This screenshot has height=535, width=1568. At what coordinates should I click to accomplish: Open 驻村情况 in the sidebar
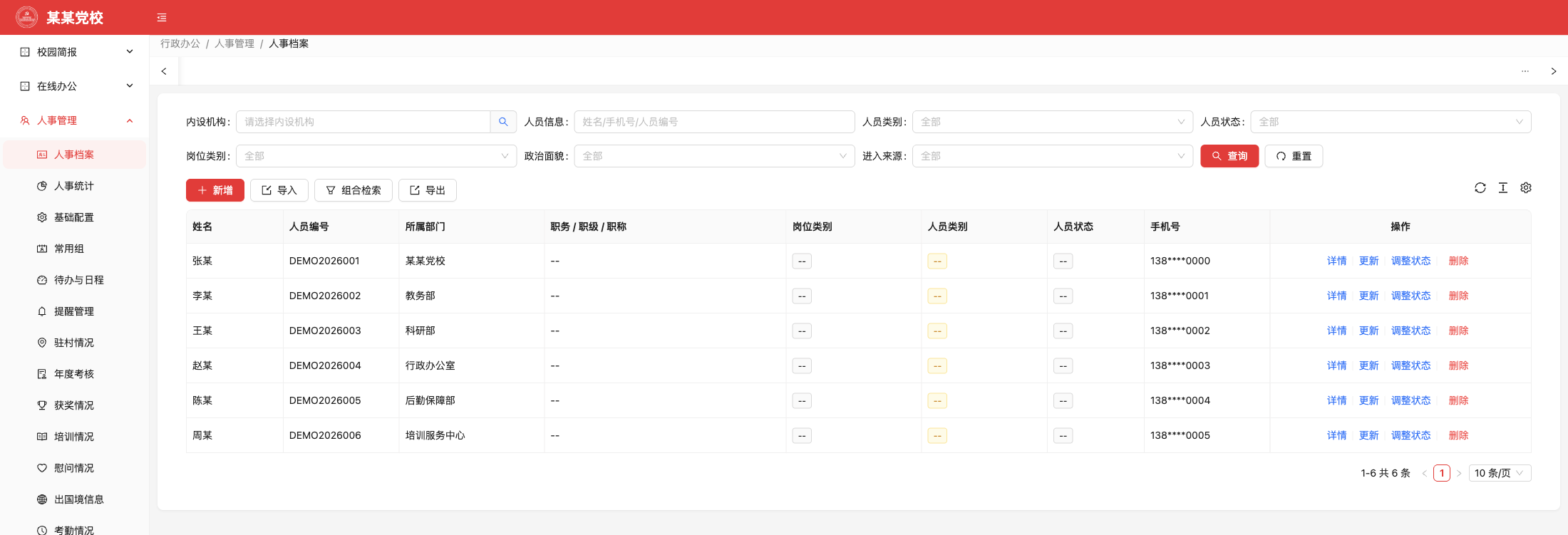pos(74,343)
